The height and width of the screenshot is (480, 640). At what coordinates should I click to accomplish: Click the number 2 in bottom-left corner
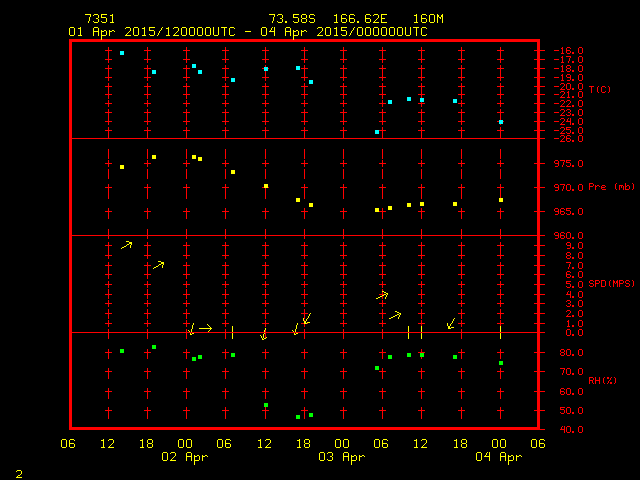click(18, 472)
